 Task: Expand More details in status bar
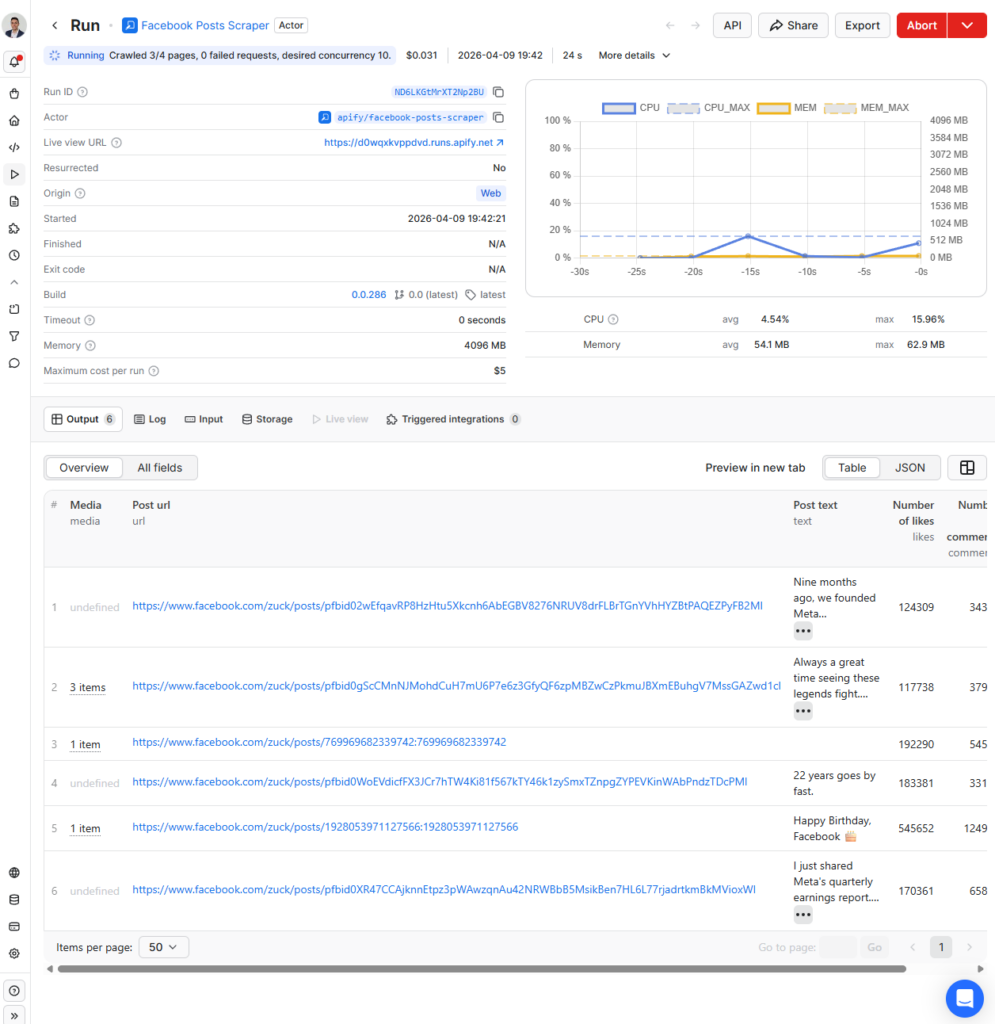click(635, 56)
